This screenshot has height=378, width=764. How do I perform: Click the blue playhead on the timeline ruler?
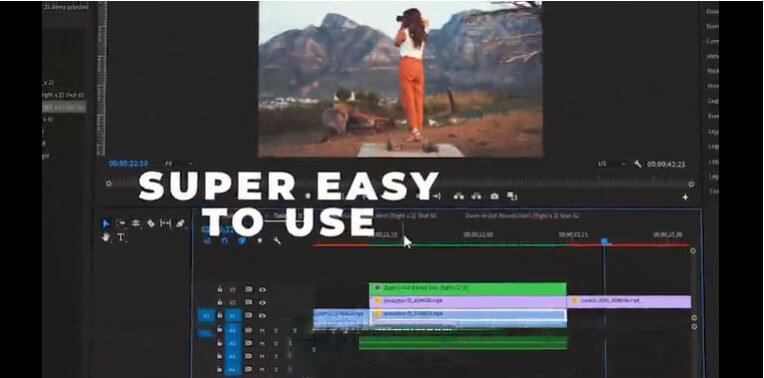(x=604, y=241)
